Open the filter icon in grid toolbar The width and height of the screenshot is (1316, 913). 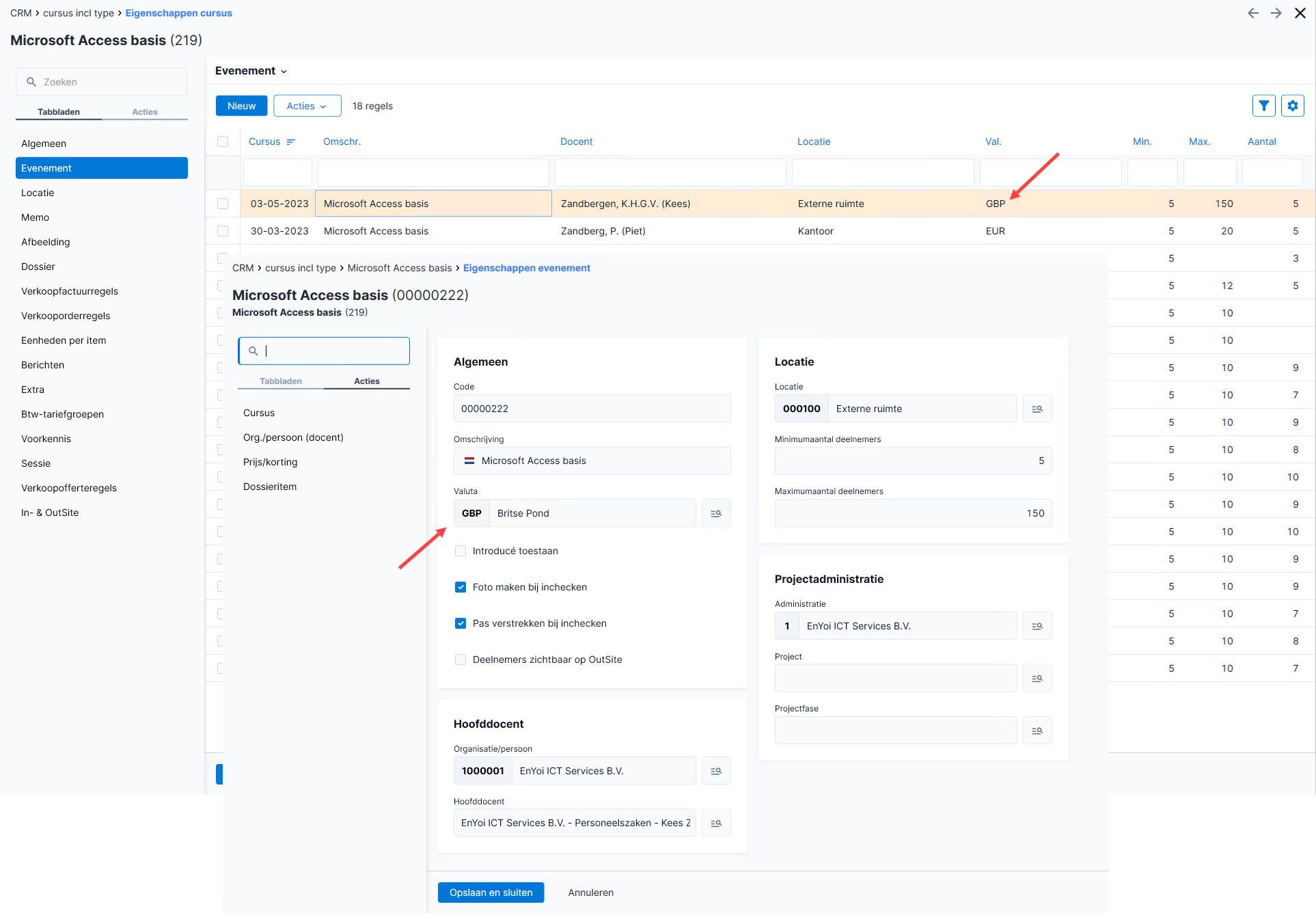coord(1263,106)
